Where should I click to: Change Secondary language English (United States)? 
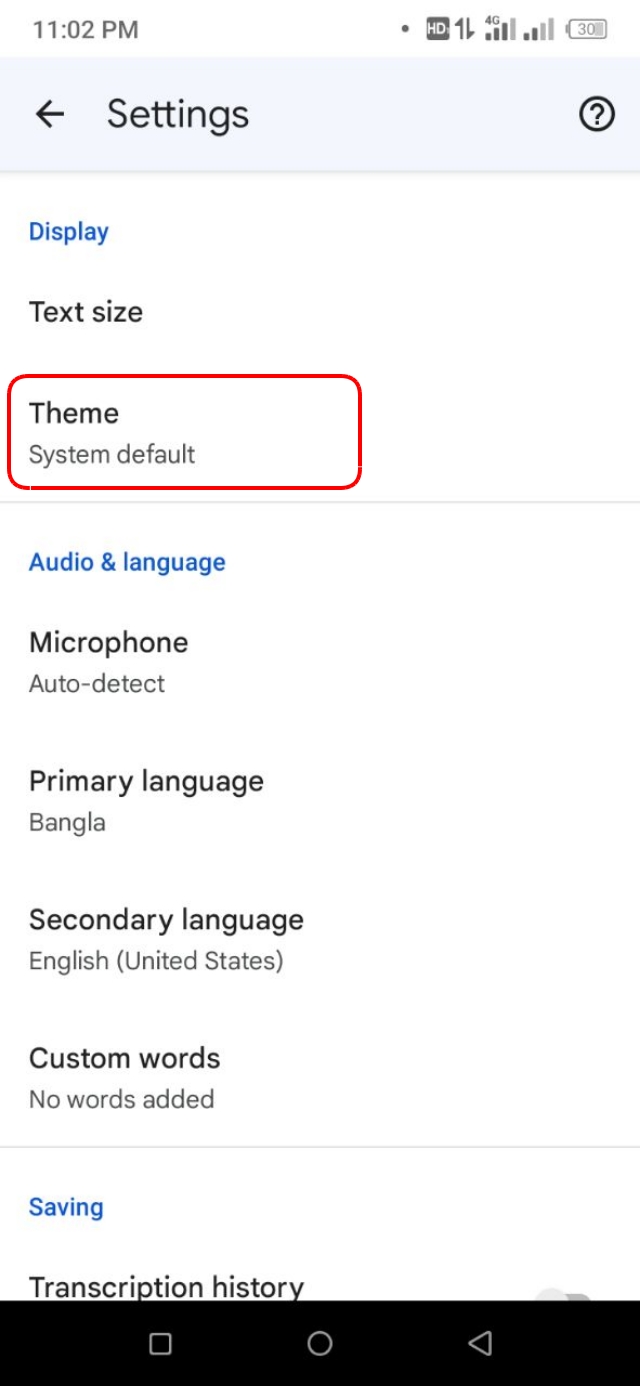click(x=166, y=939)
